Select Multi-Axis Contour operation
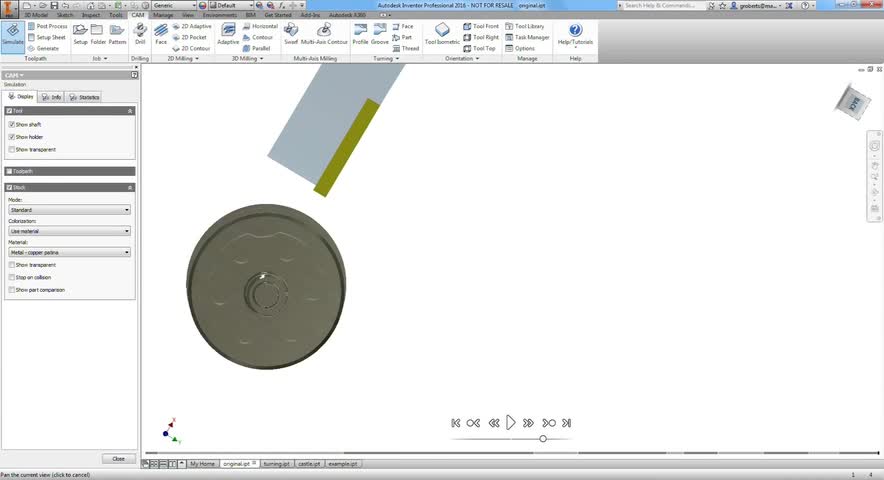Screen dimensions: 884x480 324,34
